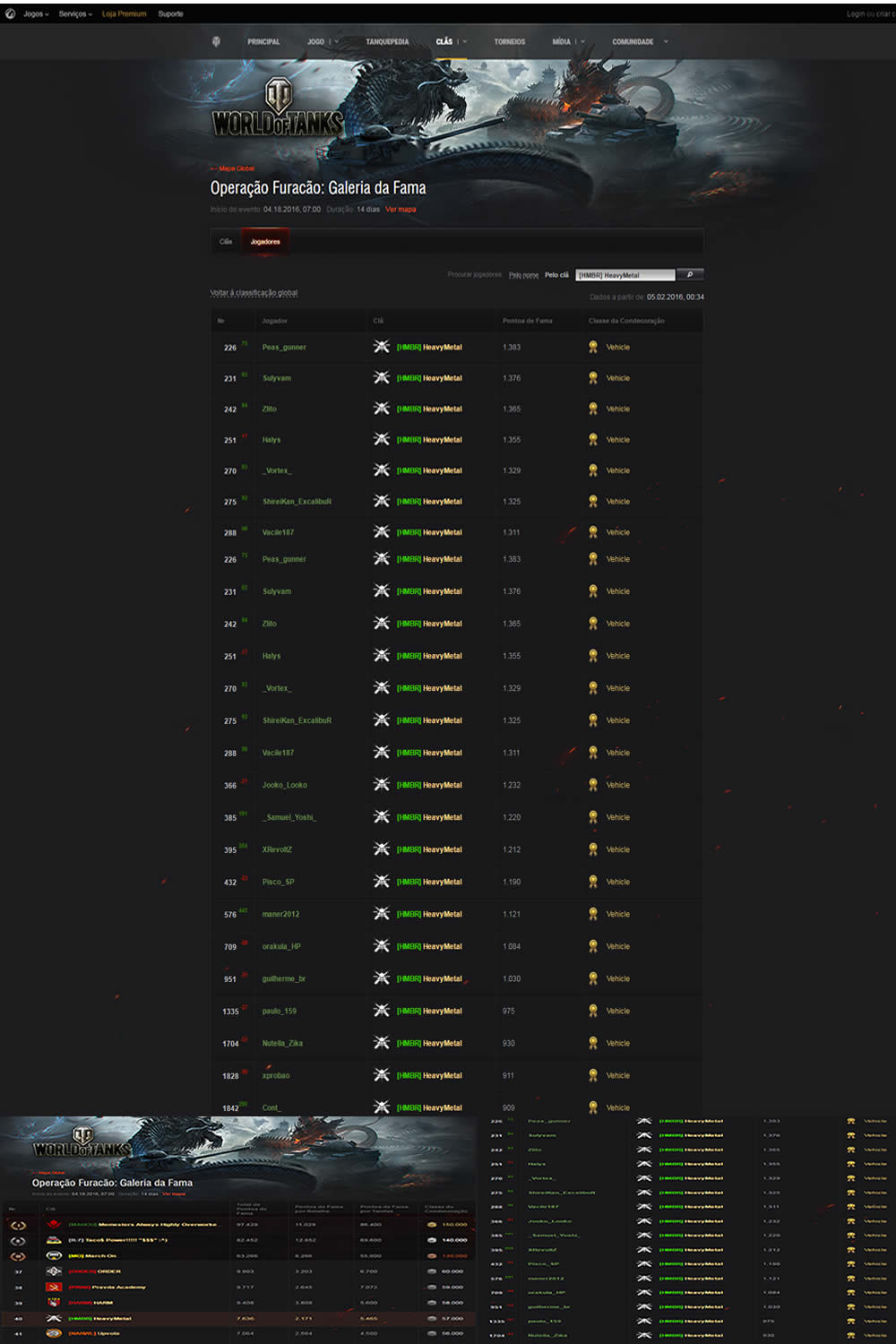Click the HeavyMetal clan link in xprobao's row

pos(429,1075)
